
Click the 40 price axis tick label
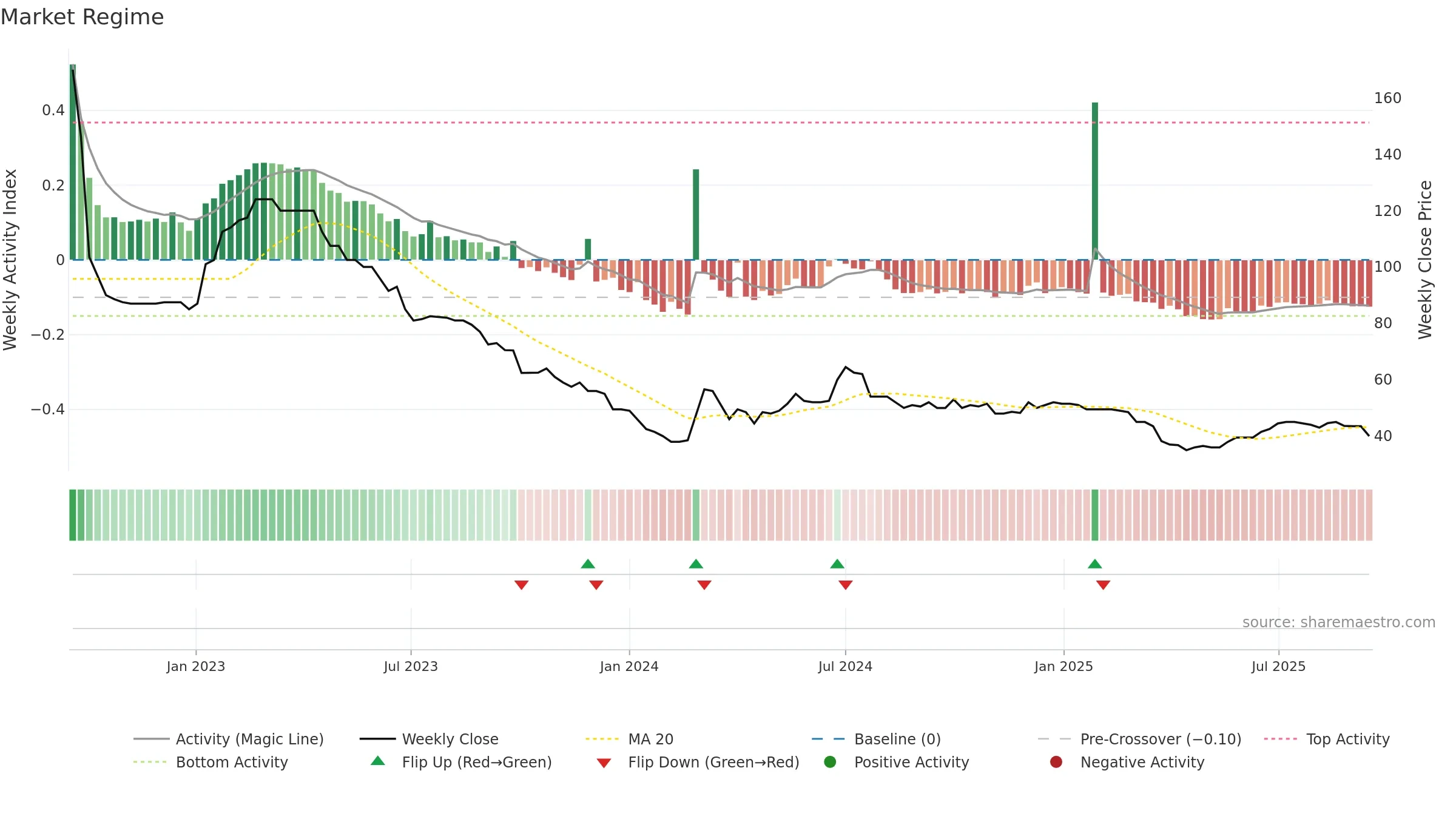[x=1383, y=436]
